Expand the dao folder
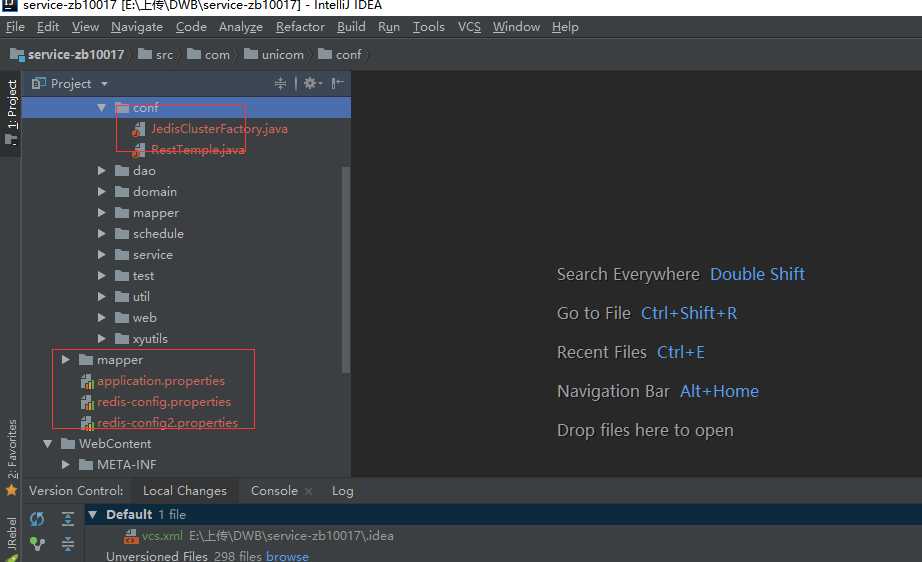This screenshot has height=562, width=922. [101, 170]
